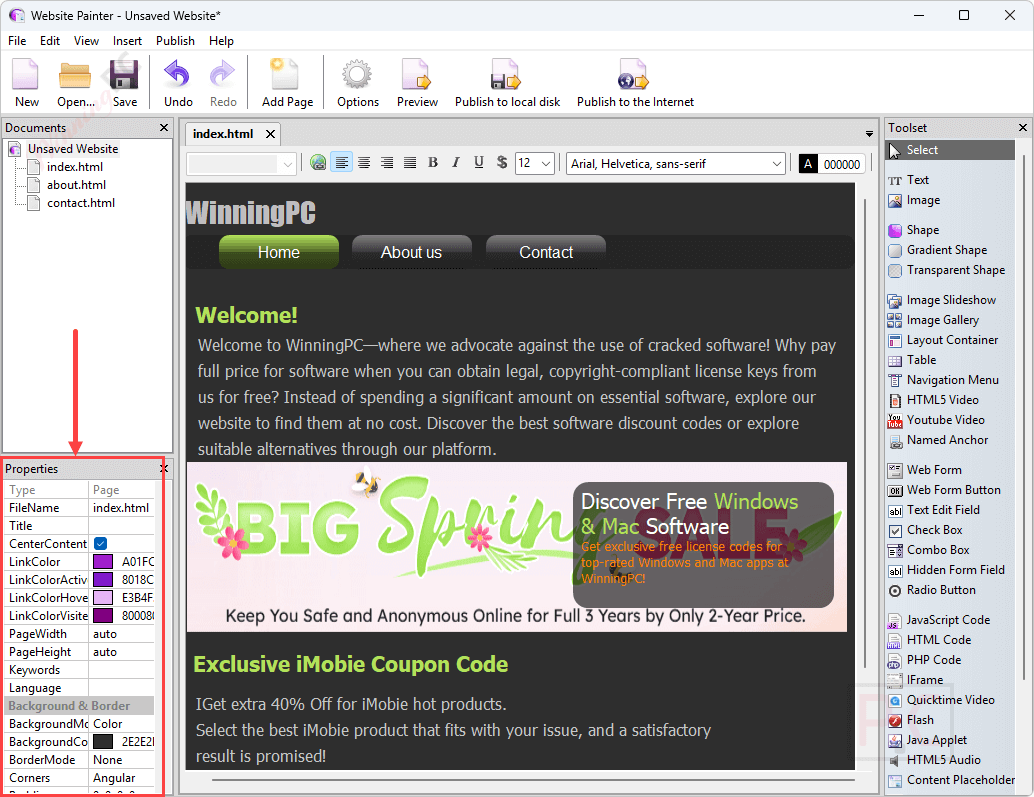
Task: Edit the PageWidth value
Action: 121,634
